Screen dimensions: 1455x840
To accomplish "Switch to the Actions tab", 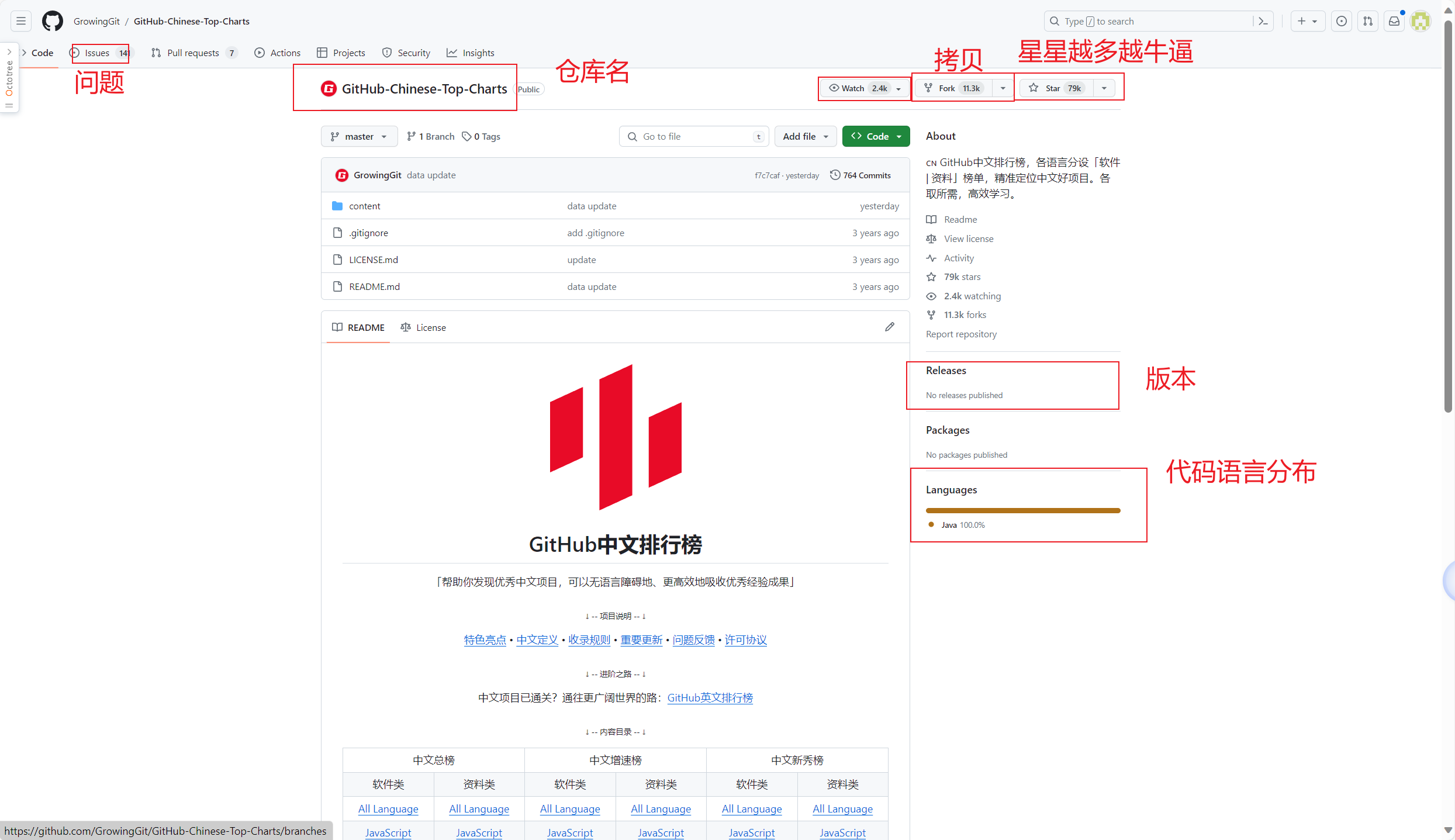I will click(x=278, y=53).
